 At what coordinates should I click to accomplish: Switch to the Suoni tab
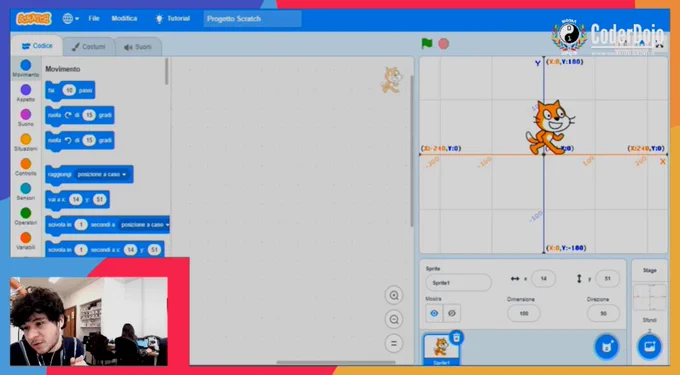[x=138, y=47]
